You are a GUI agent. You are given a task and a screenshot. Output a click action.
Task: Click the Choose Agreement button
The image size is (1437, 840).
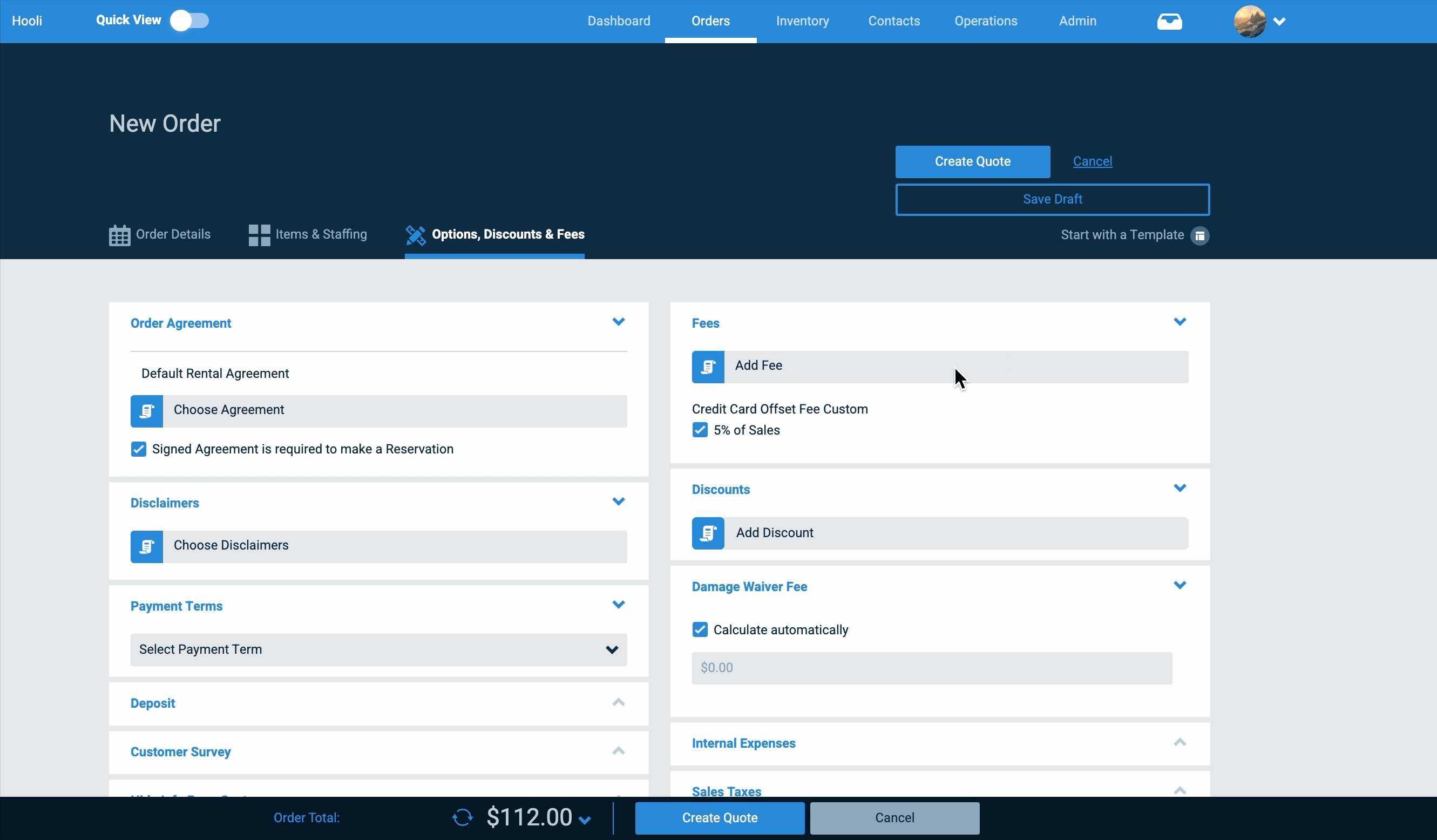click(378, 411)
